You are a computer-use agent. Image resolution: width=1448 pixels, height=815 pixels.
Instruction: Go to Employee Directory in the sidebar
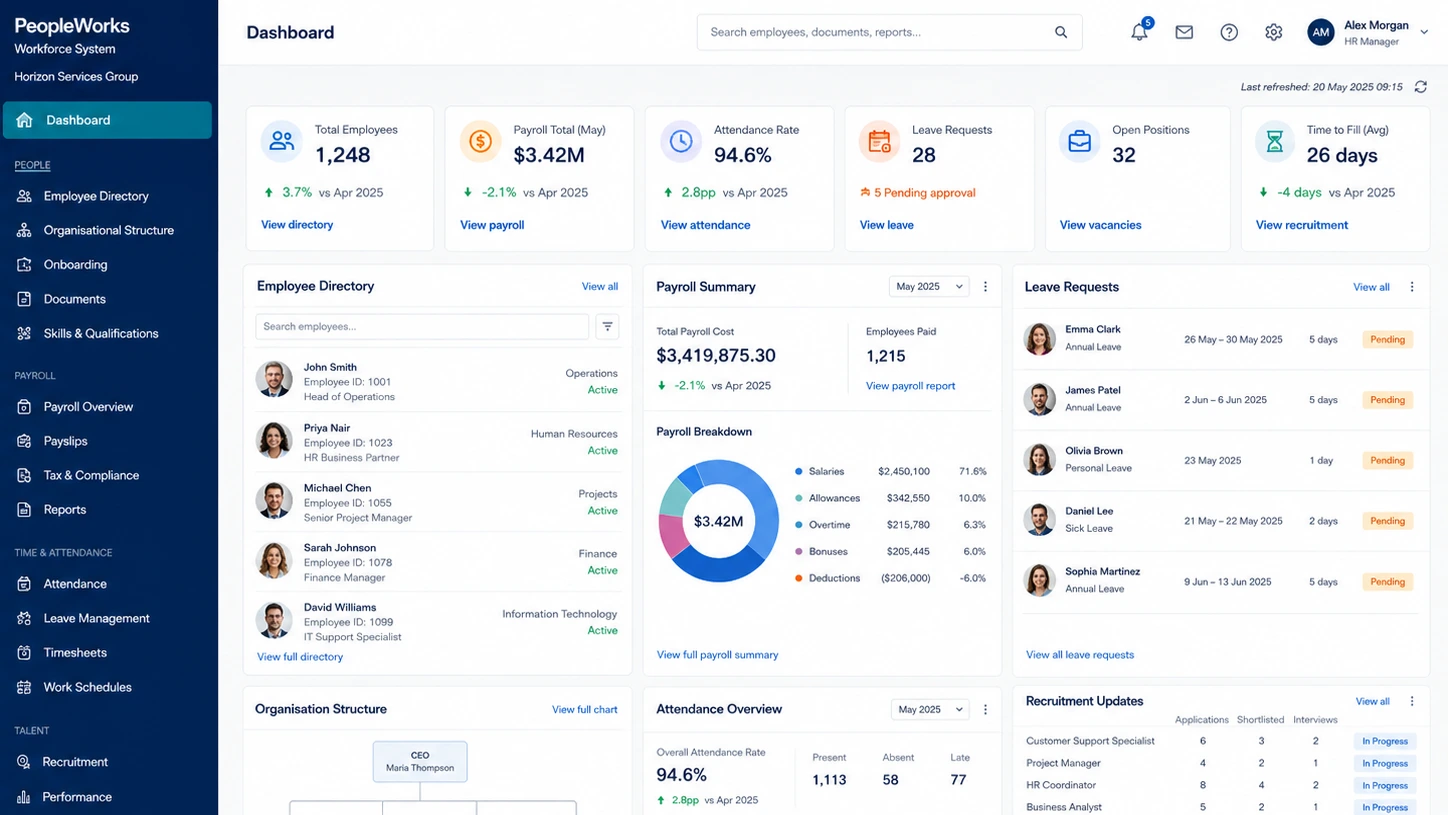tap(96, 196)
